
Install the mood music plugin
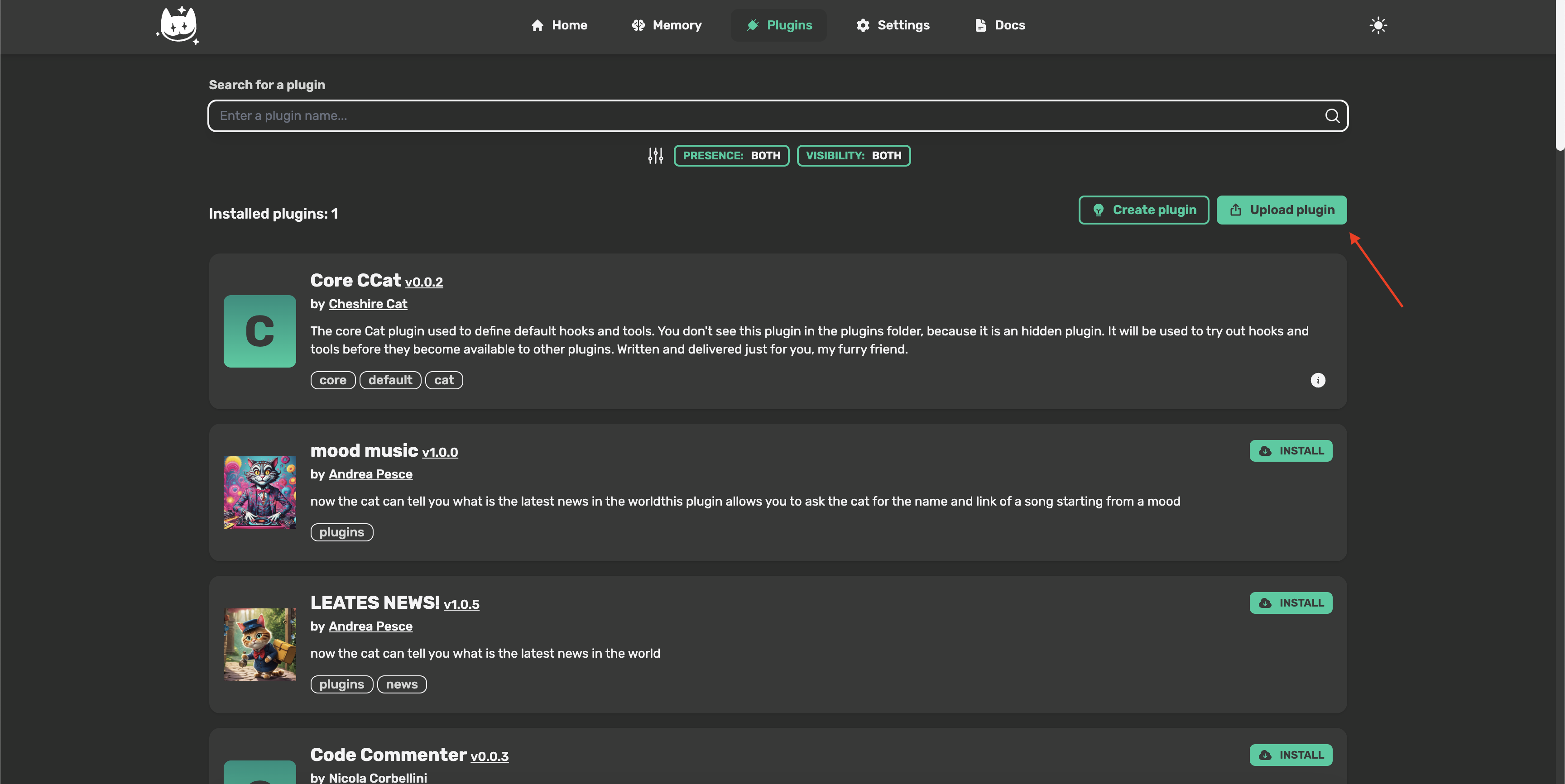tap(1291, 451)
